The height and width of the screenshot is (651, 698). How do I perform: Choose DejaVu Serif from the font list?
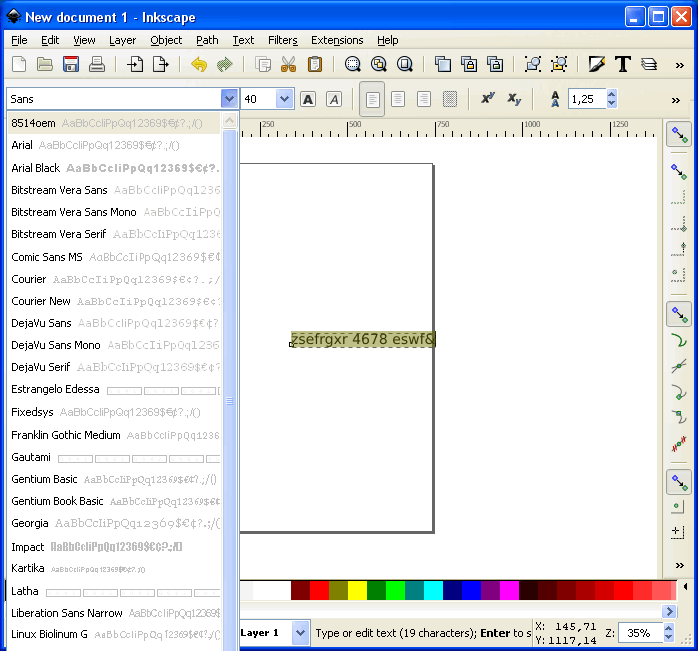click(x=114, y=367)
